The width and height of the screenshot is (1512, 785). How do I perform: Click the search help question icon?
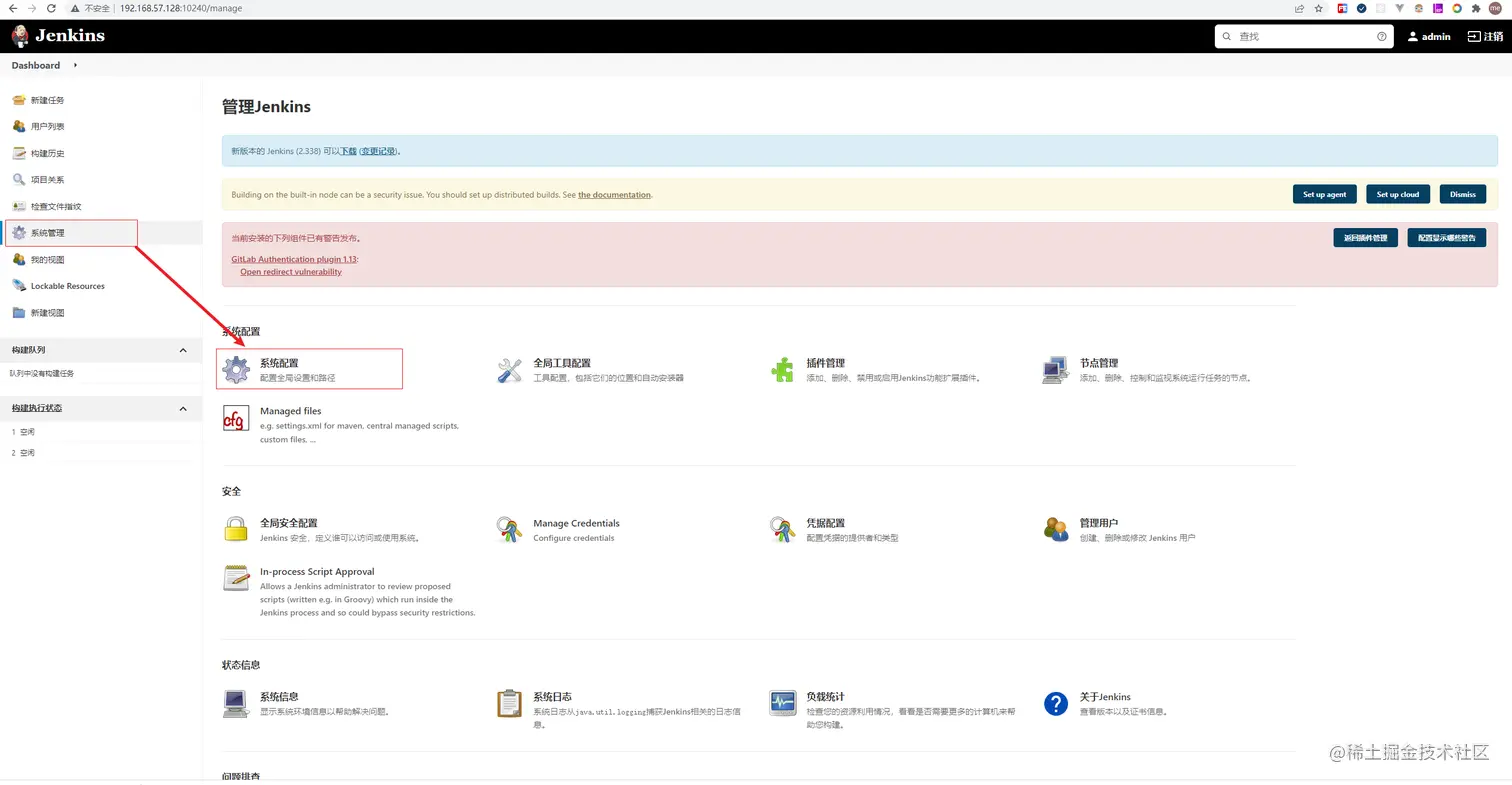pos(1382,36)
